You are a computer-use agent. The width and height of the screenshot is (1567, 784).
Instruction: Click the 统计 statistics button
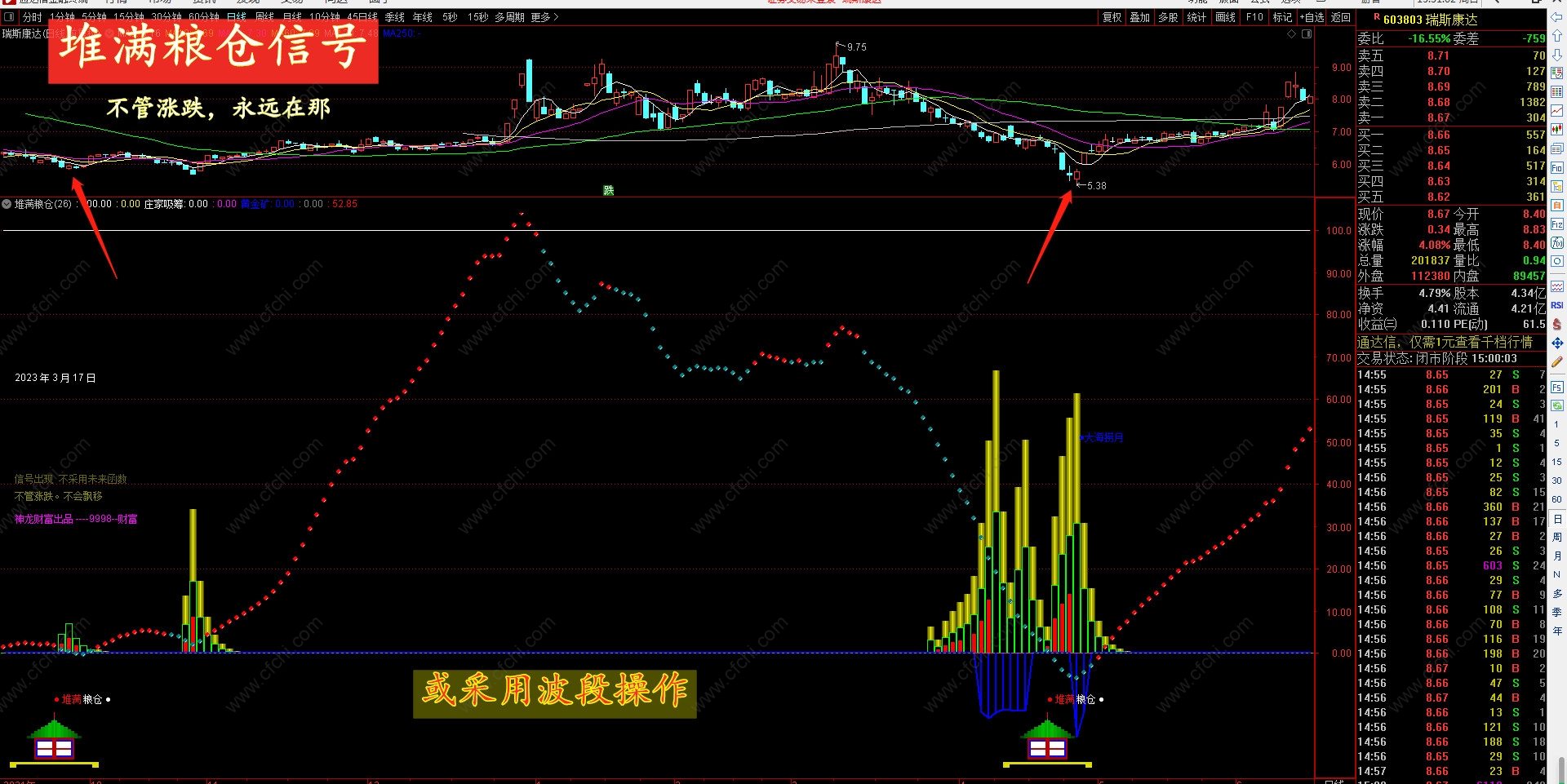coord(1197,16)
